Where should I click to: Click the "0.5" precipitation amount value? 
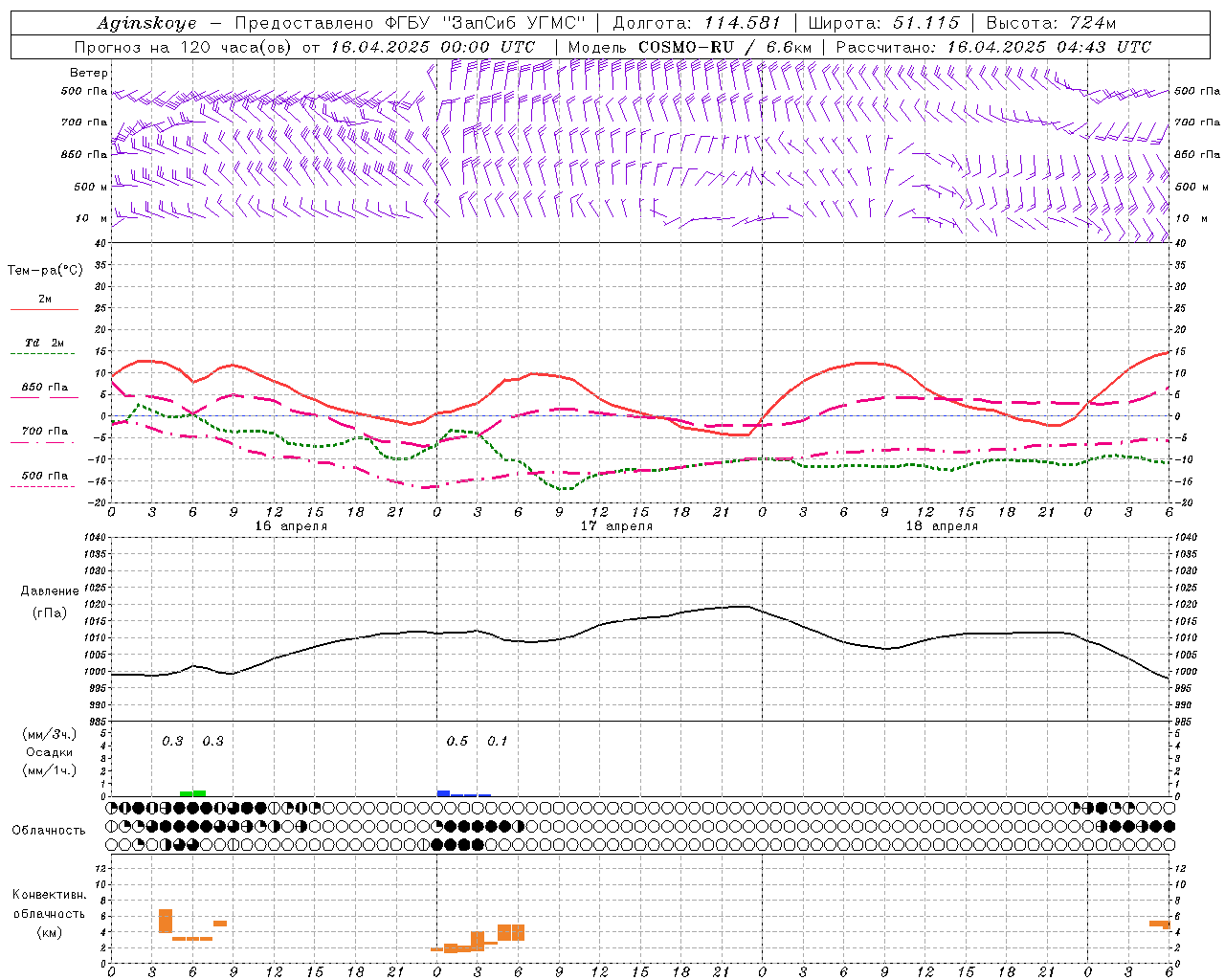(457, 742)
